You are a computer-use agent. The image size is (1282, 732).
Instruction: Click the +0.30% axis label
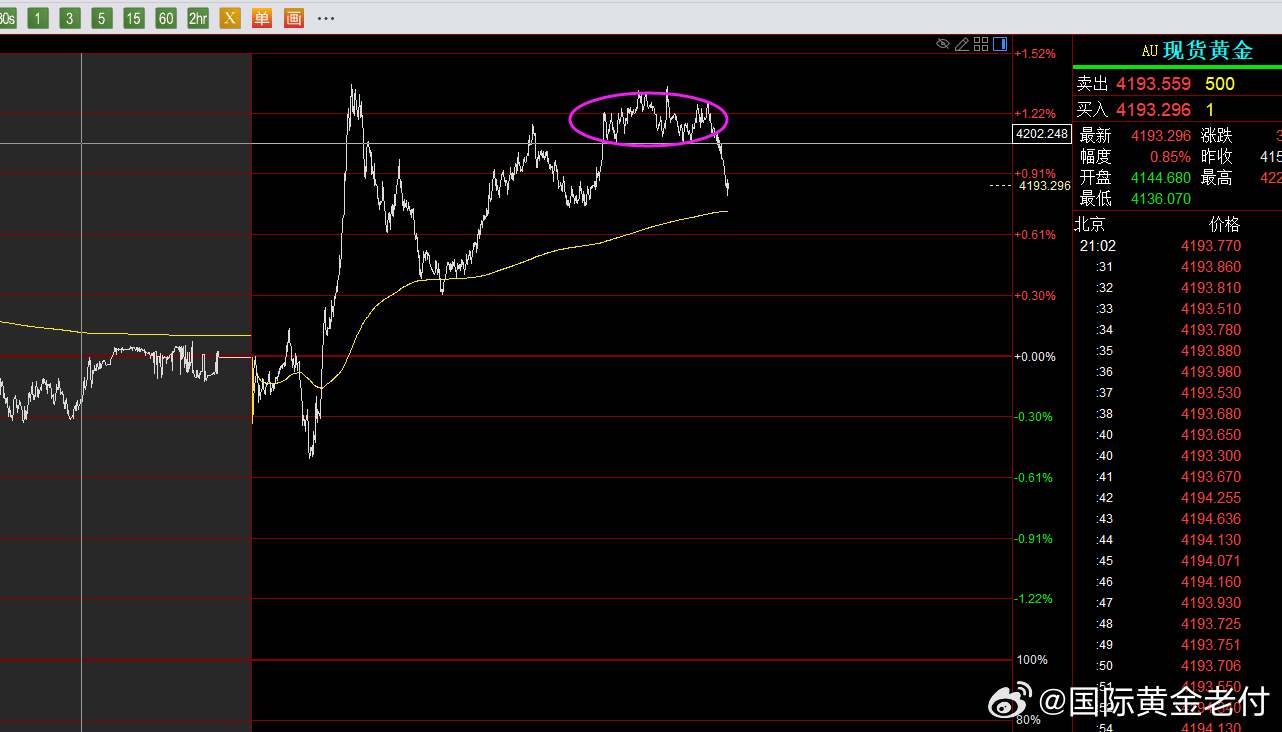click(x=1035, y=296)
